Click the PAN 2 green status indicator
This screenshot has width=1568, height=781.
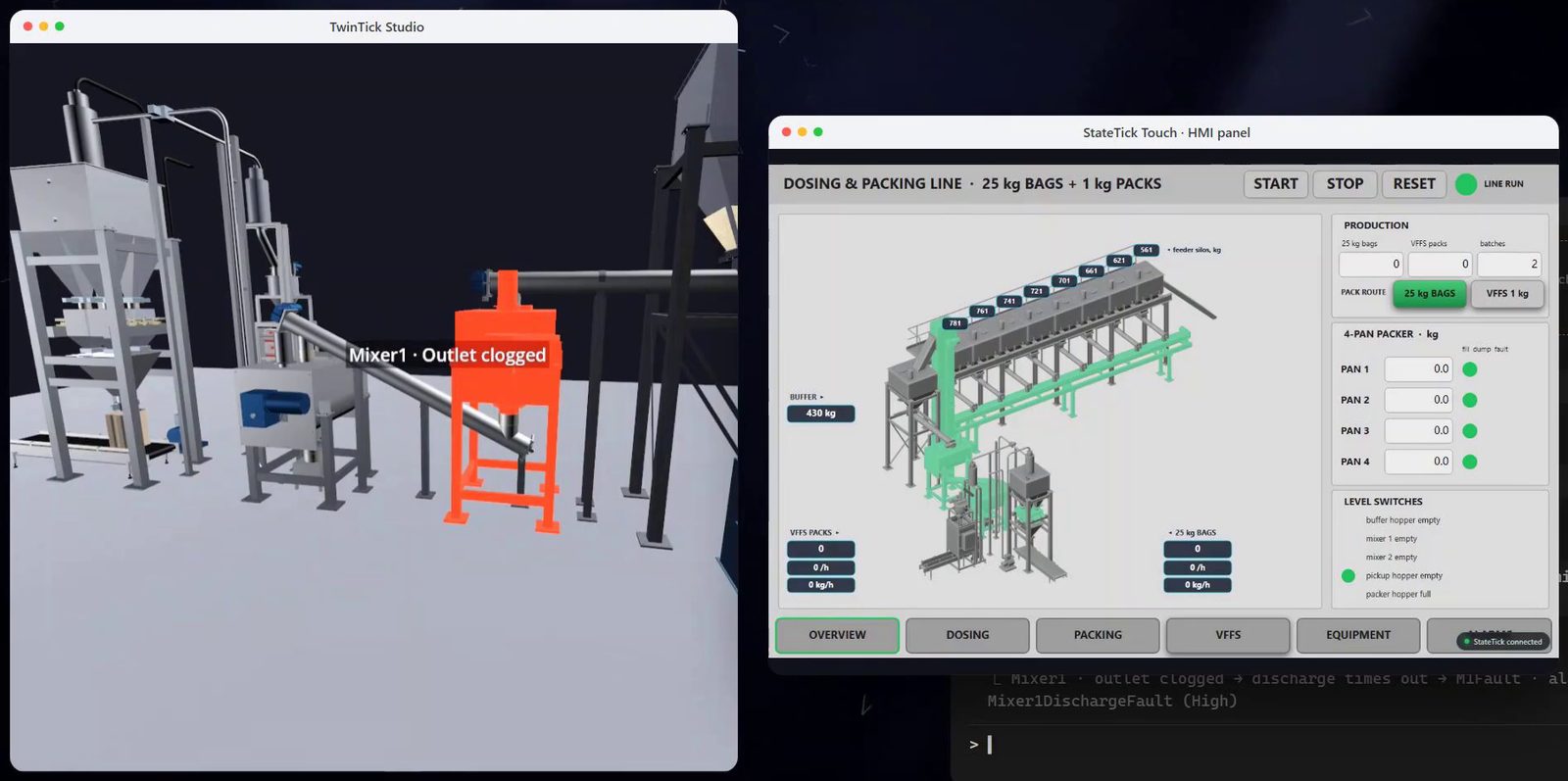click(x=1470, y=400)
